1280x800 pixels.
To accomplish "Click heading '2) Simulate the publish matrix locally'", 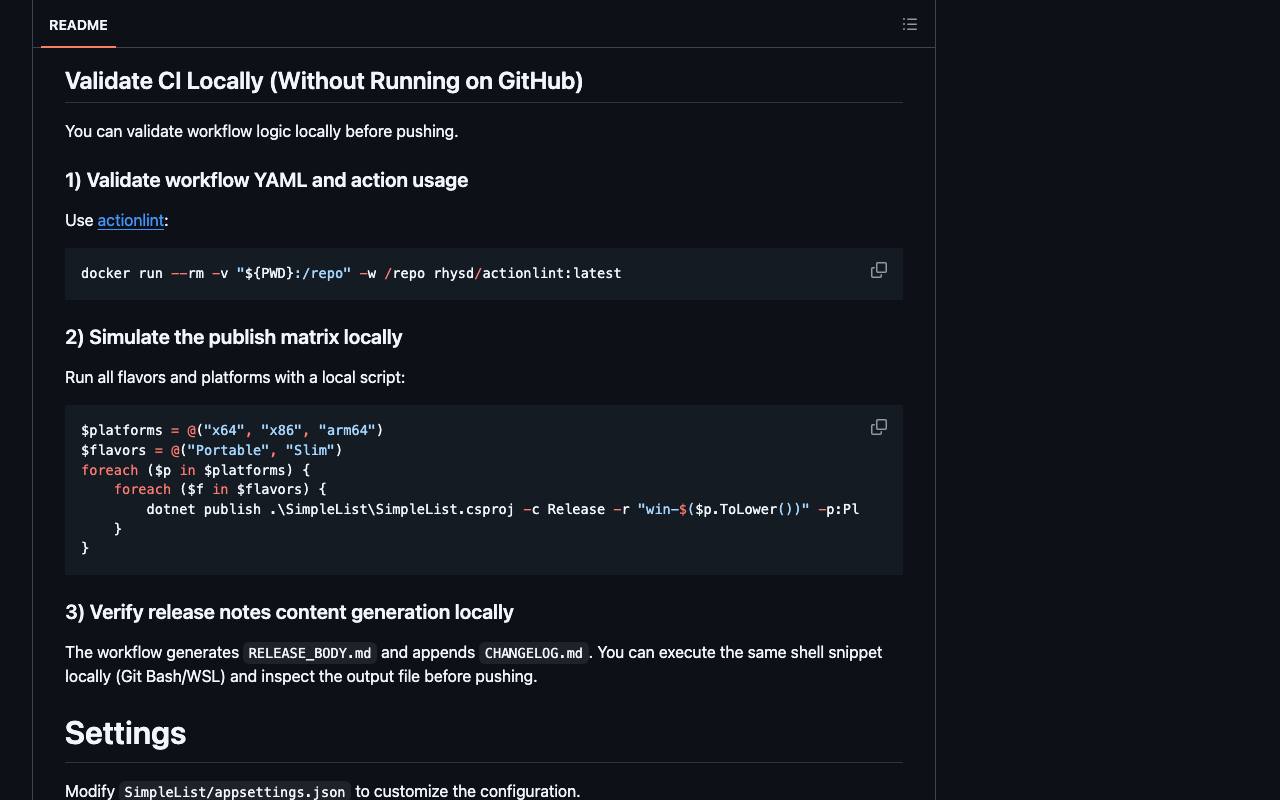I will tap(234, 337).
